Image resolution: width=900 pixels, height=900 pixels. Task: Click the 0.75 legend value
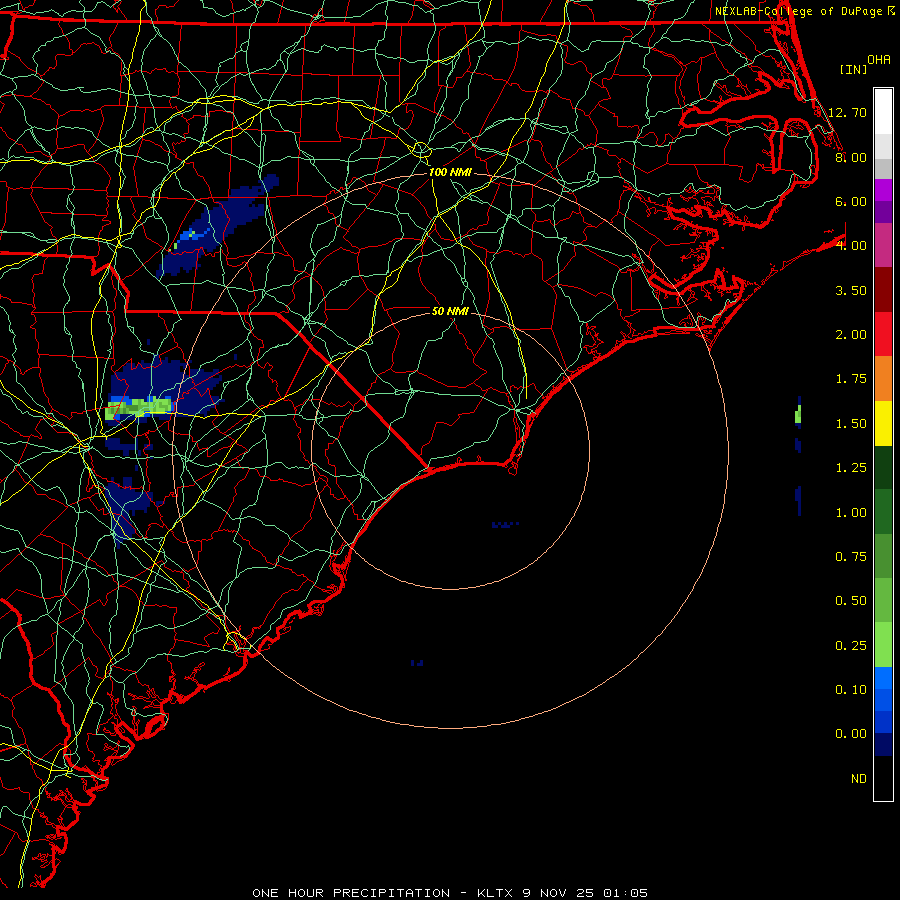point(851,557)
